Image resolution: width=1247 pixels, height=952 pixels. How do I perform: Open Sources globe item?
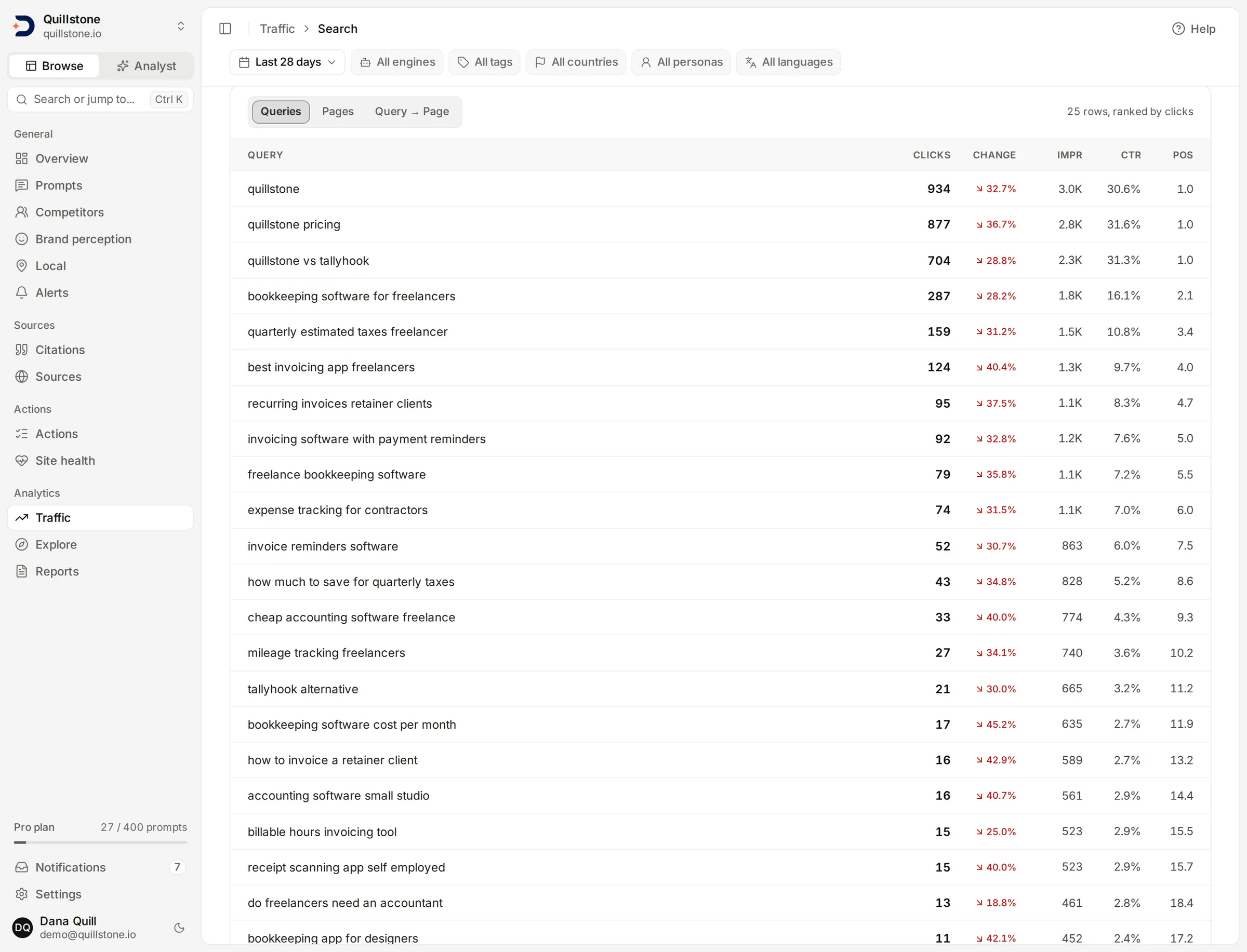[100, 376]
